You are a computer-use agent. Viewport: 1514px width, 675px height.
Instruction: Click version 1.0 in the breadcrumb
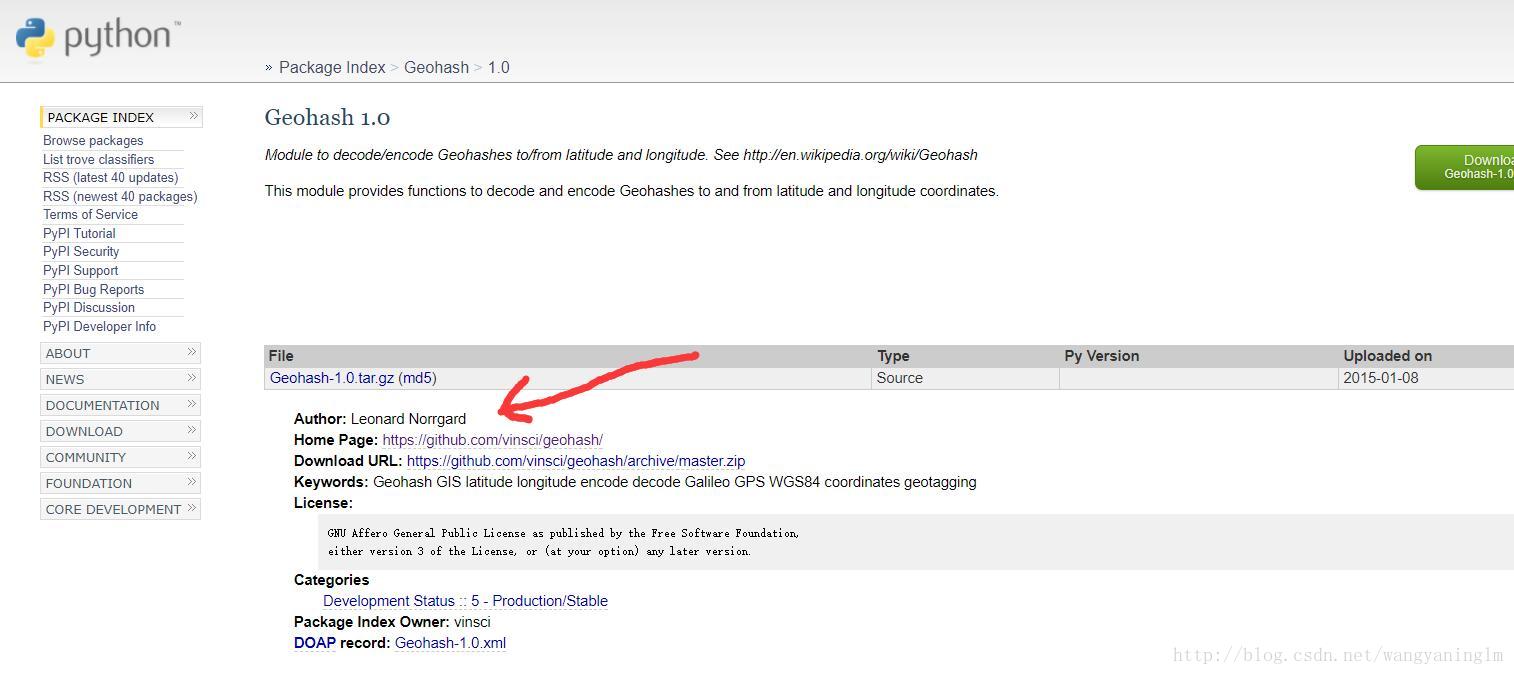pyautogui.click(x=499, y=67)
